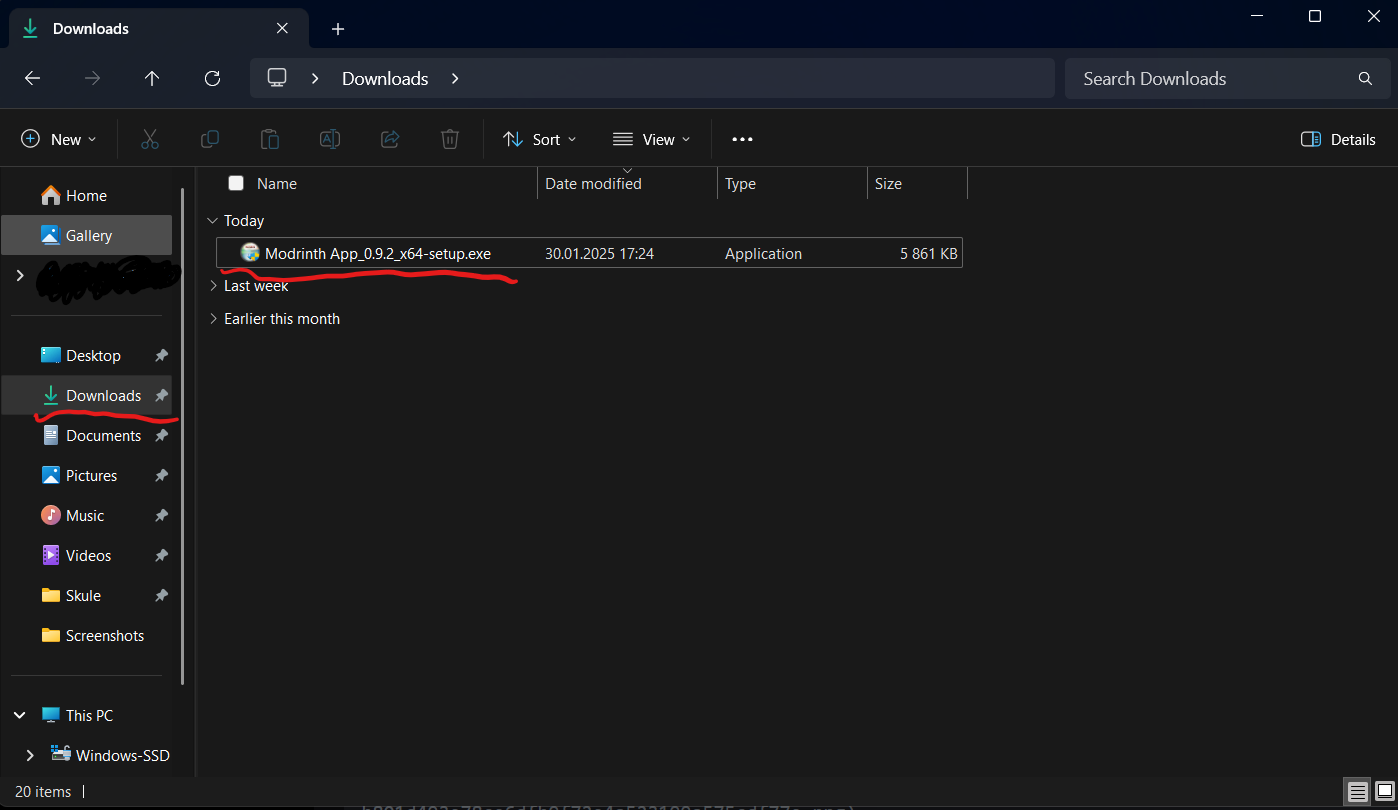The width and height of the screenshot is (1398, 810).
Task: Switch to details list view icon
Action: click(1358, 792)
